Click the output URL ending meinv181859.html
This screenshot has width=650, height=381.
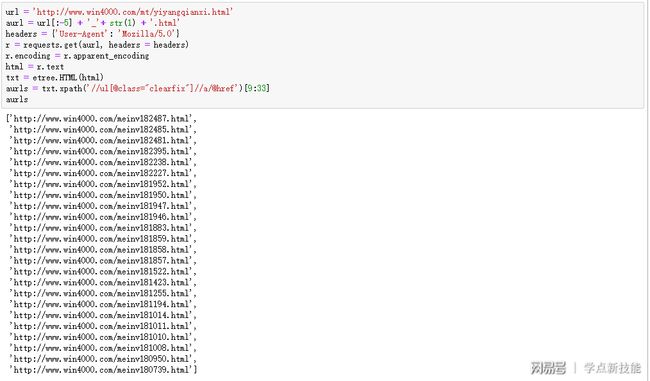tap(103, 239)
